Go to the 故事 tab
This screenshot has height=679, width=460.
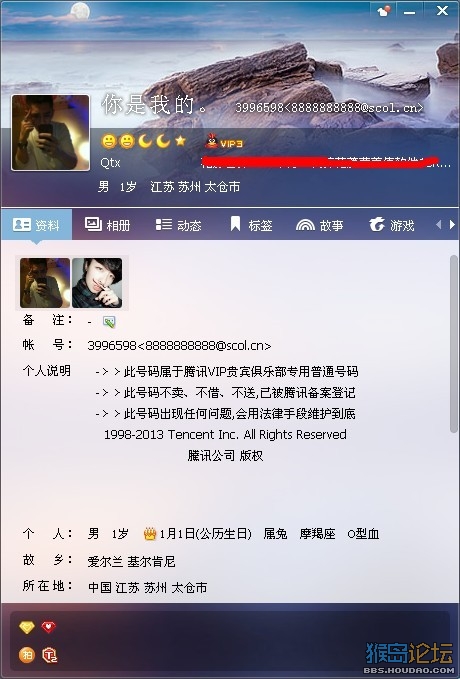(x=320, y=225)
